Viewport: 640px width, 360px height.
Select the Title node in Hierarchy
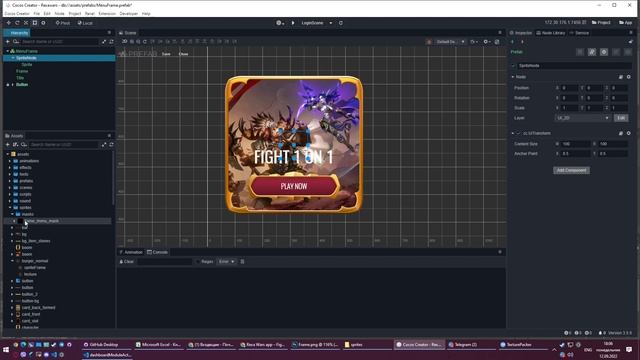(20, 78)
